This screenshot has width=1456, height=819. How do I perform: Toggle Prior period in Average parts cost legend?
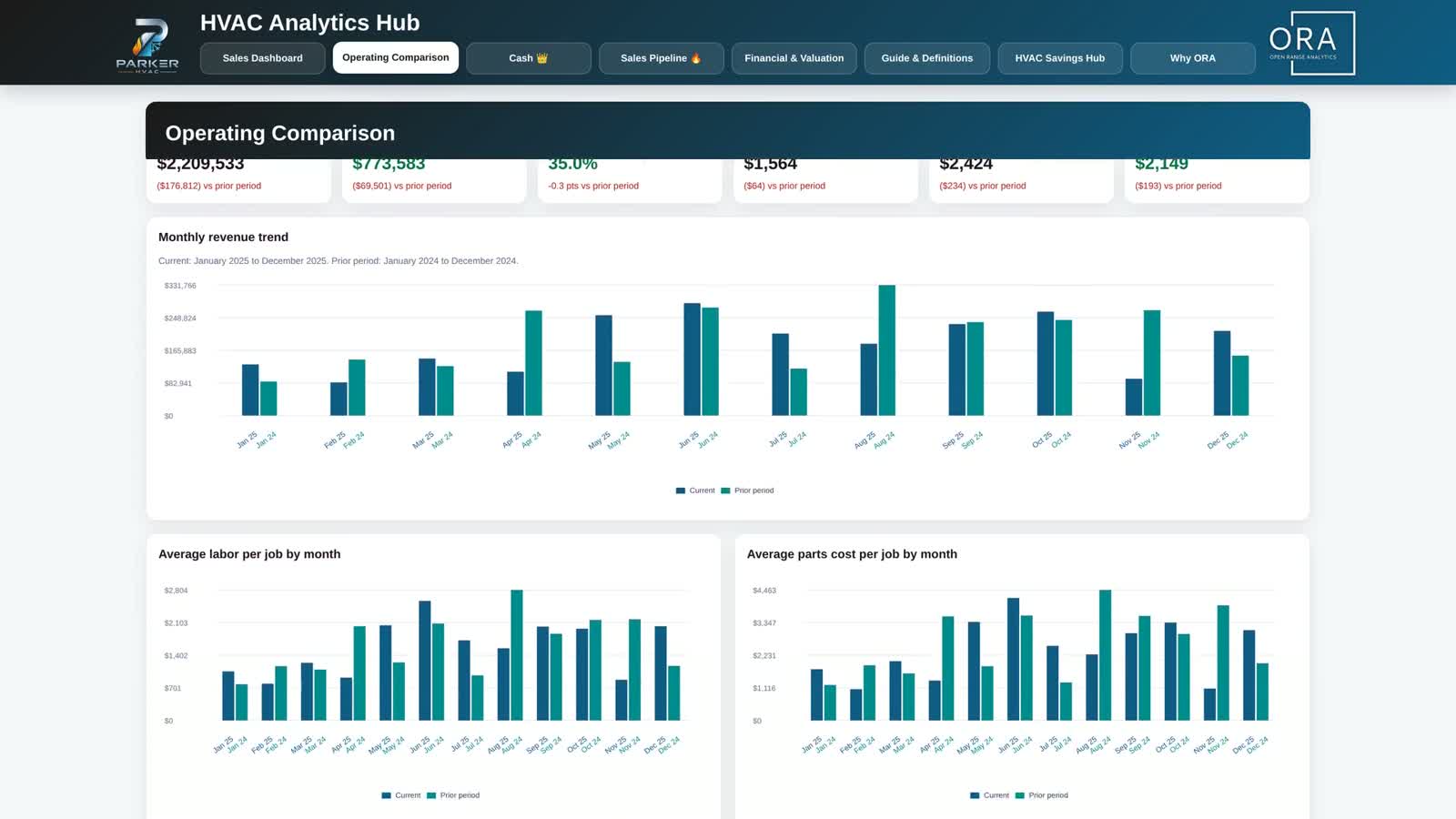(1042, 795)
